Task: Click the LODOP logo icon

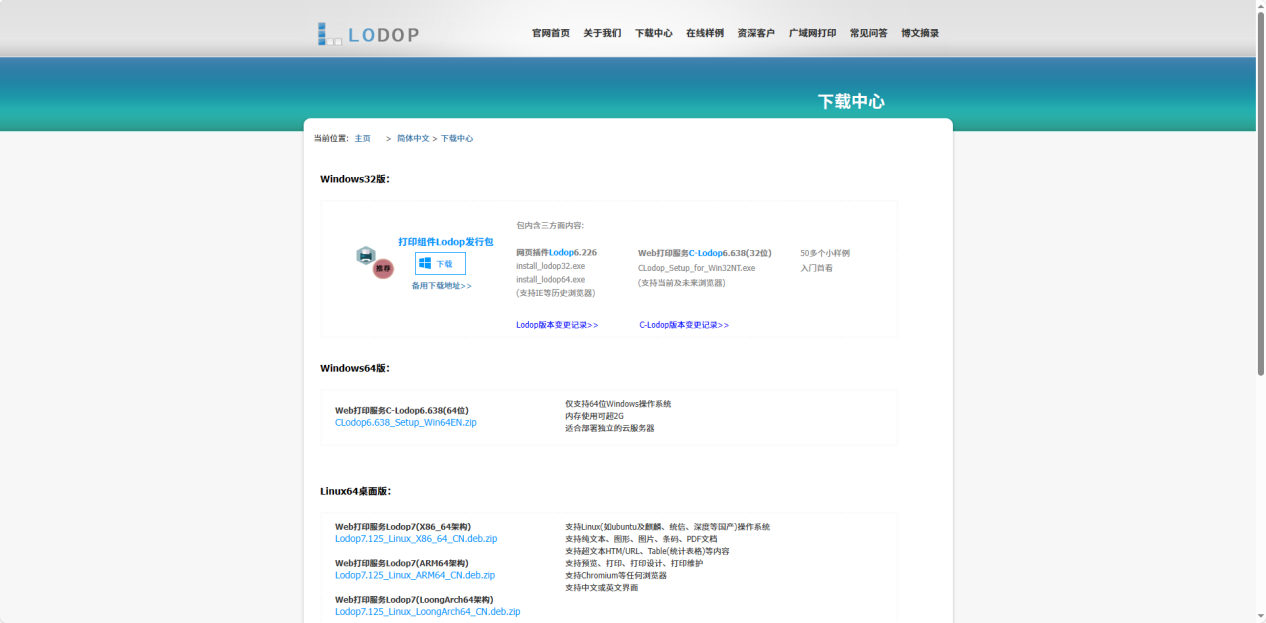Action: click(x=323, y=34)
